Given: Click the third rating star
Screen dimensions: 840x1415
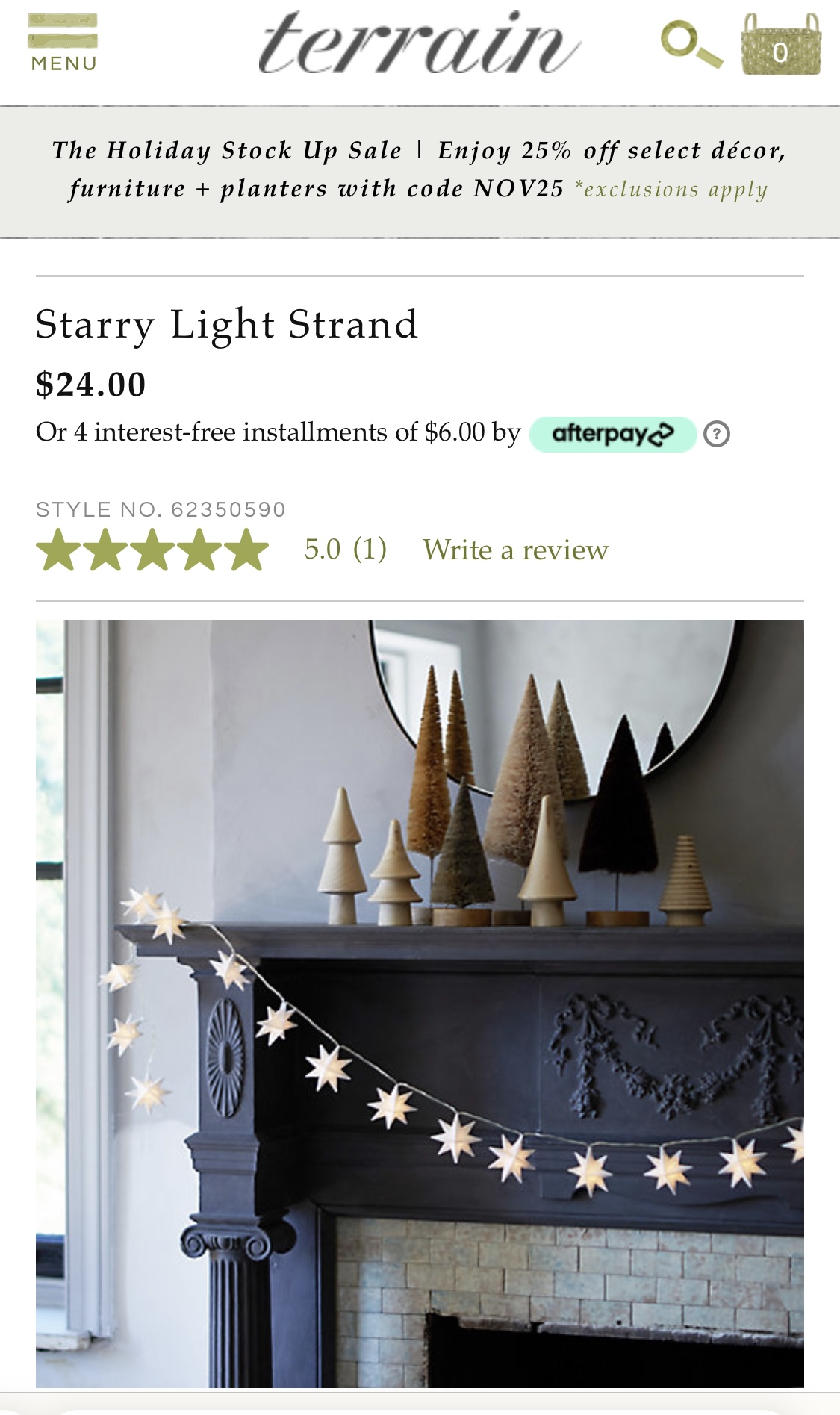Looking at the screenshot, I should (x=152, y=550).
